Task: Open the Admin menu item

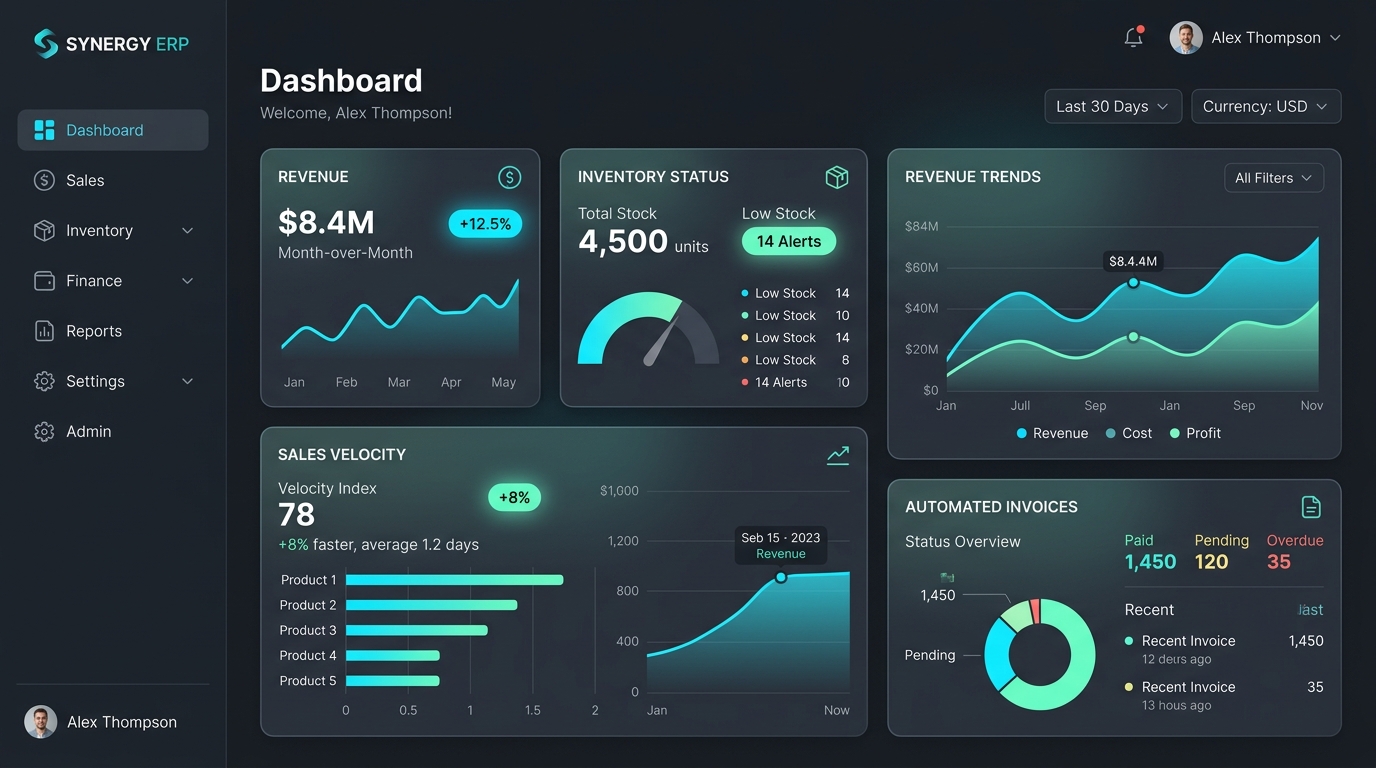Action: tap(113, 431)
